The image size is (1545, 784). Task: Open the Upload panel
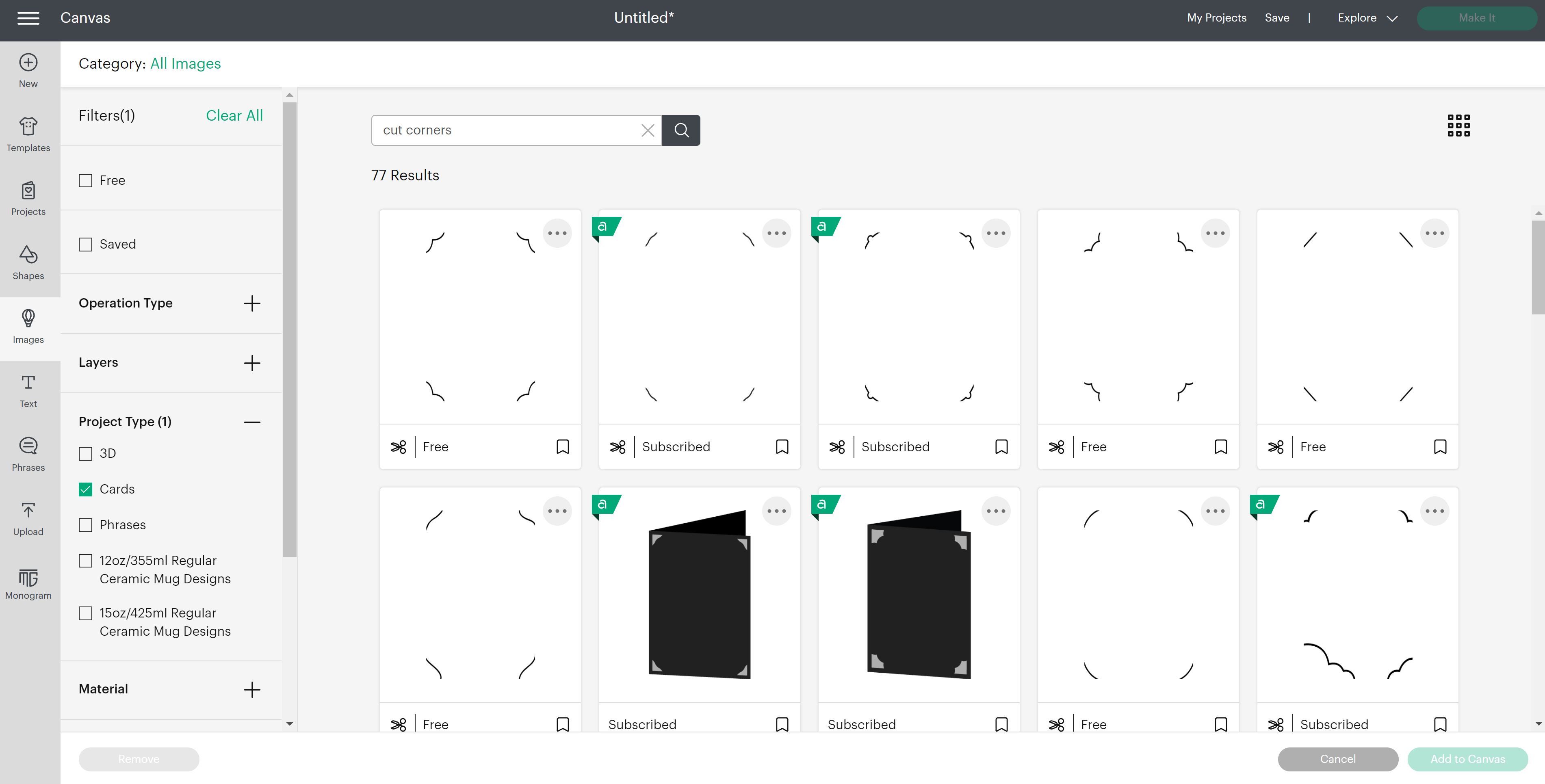pyautogui.click(x=28, y=519)
